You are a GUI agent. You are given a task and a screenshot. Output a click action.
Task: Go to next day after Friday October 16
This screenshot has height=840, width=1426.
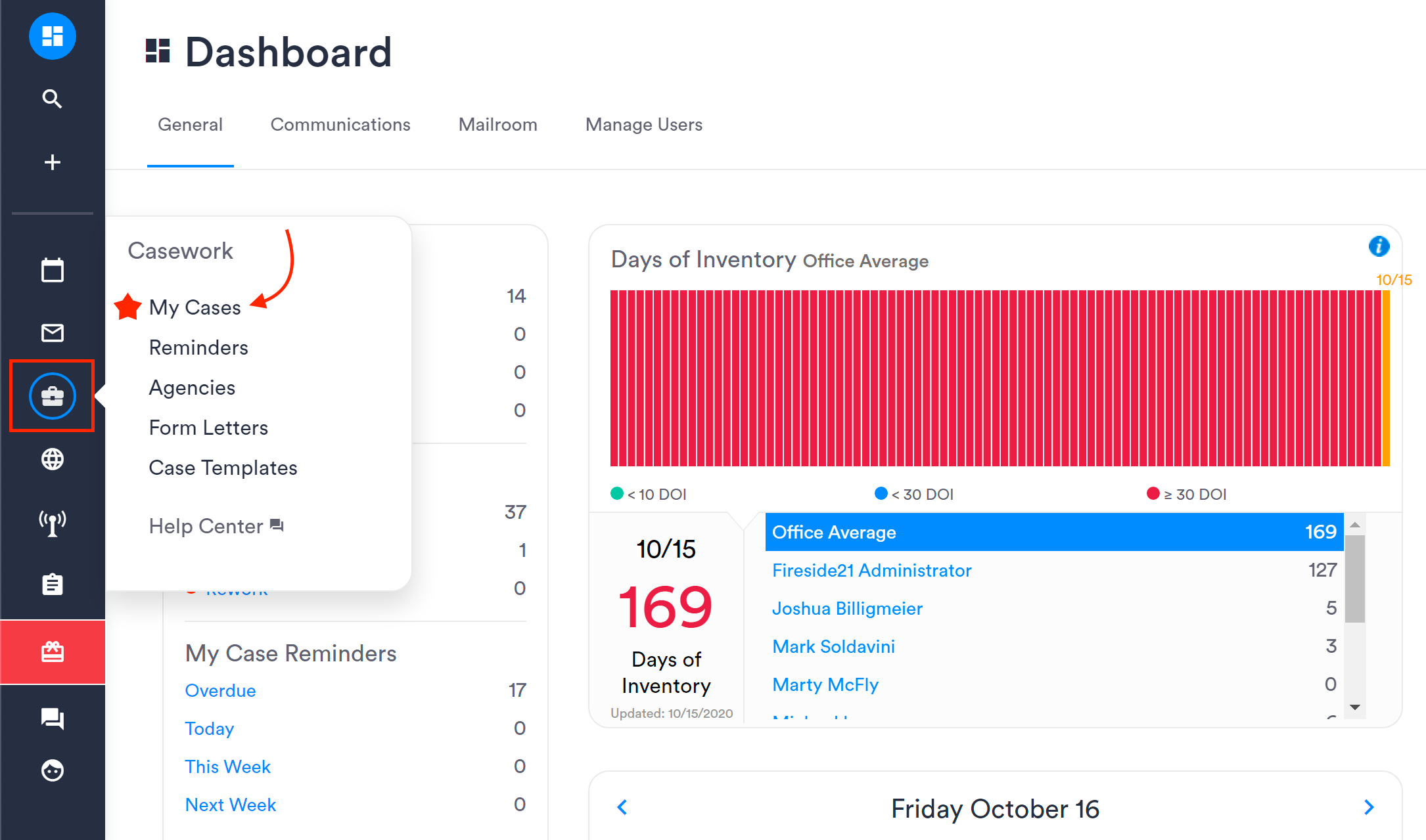(x=1369, y=807)
